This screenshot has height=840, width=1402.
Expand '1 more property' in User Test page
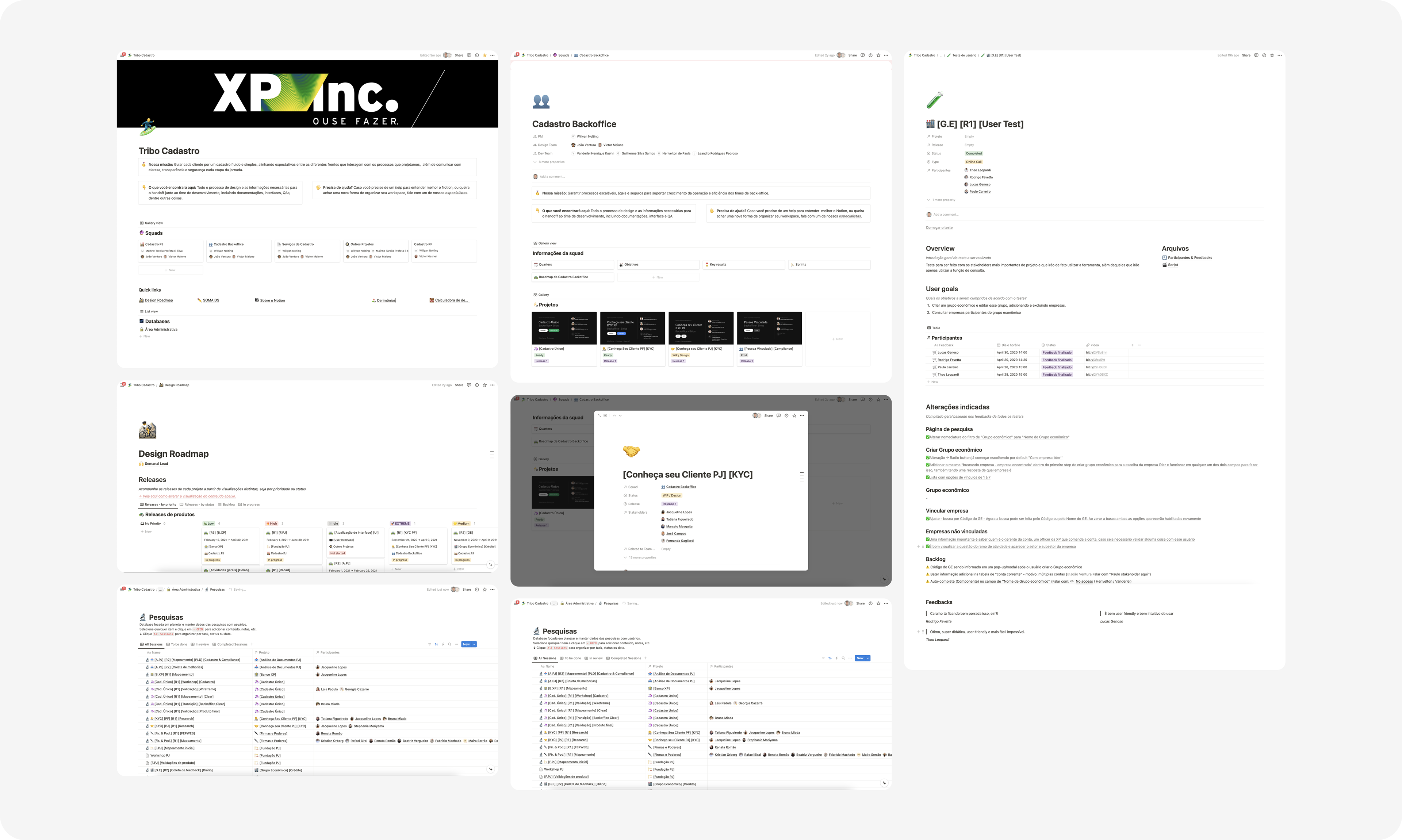click(x=941, y=200)
